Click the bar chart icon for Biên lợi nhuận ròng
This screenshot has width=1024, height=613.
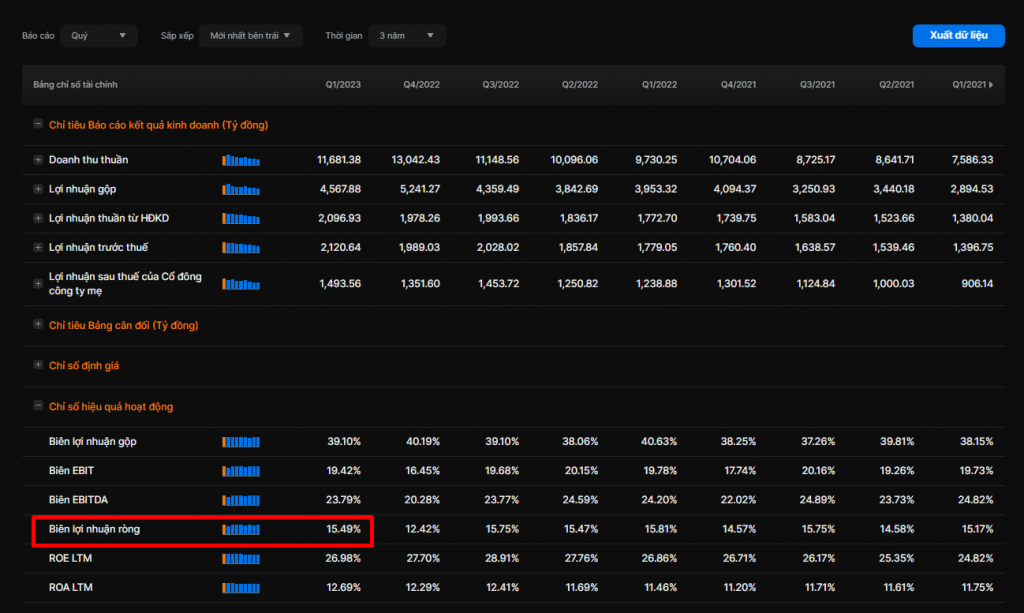[241, 529]
